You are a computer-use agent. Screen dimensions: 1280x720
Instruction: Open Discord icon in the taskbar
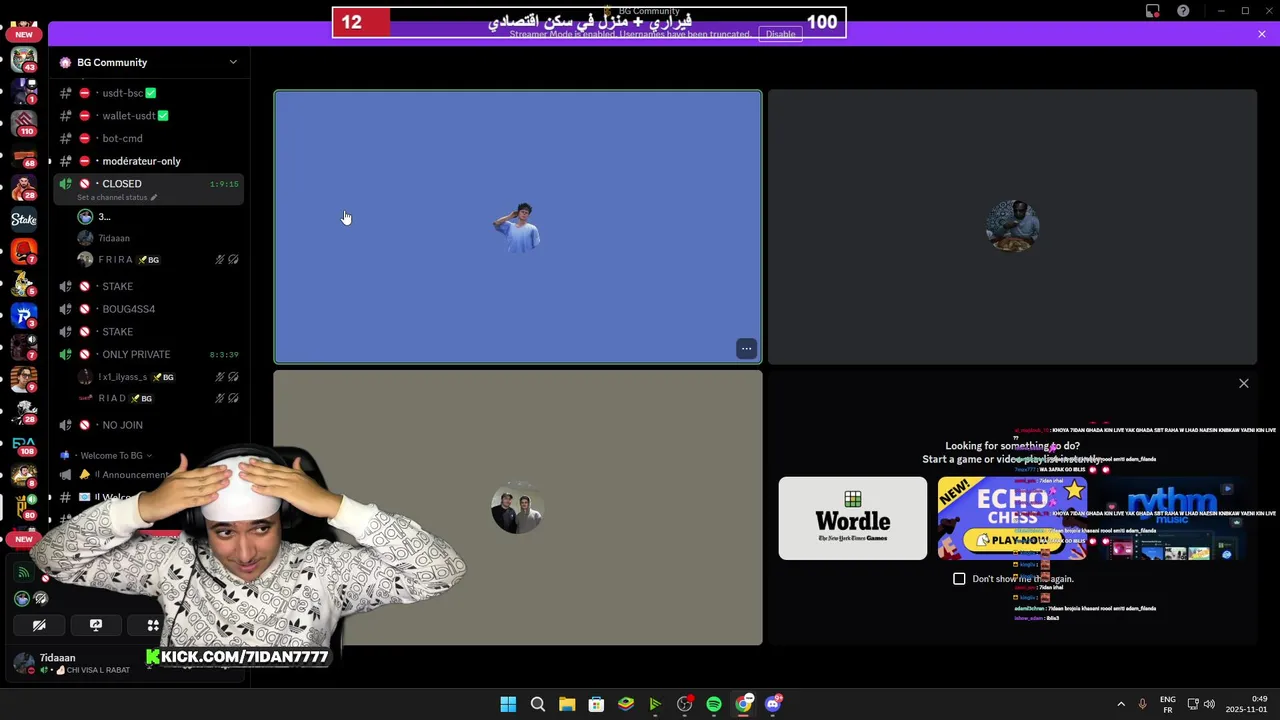(773, 704)
